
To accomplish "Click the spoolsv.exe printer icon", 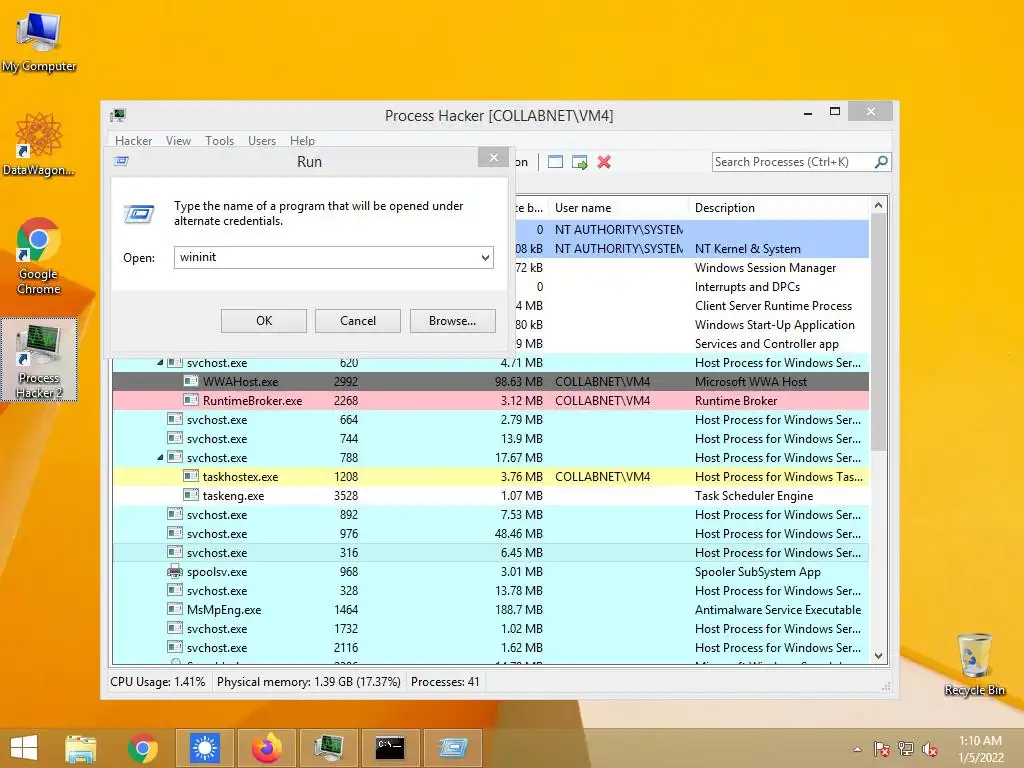I will [x=174, y=571].
